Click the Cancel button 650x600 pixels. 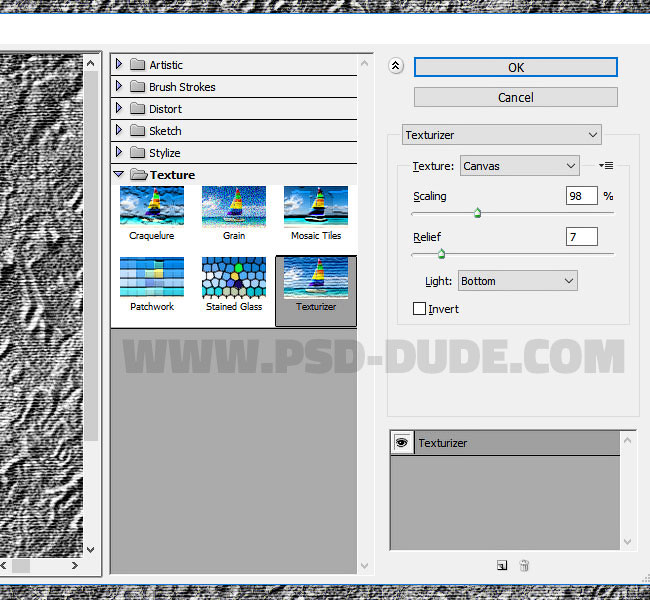(516, 97)
